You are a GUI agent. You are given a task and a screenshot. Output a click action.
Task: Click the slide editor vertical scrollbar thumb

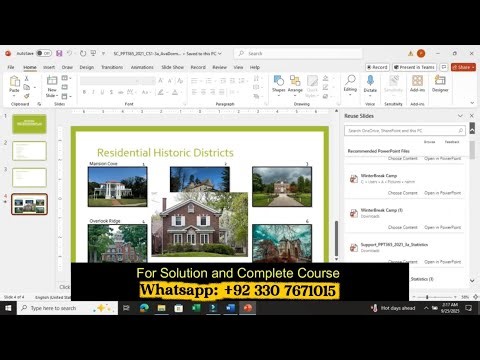tap(336, 238)
